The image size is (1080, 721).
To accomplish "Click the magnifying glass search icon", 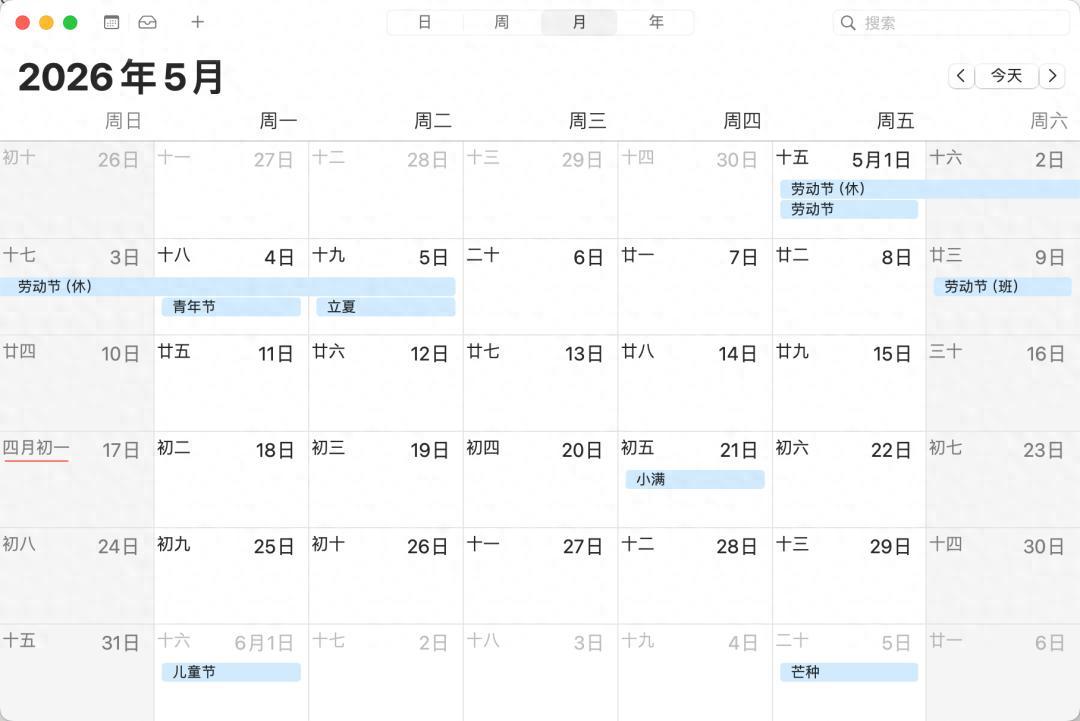I will (848, 23).
